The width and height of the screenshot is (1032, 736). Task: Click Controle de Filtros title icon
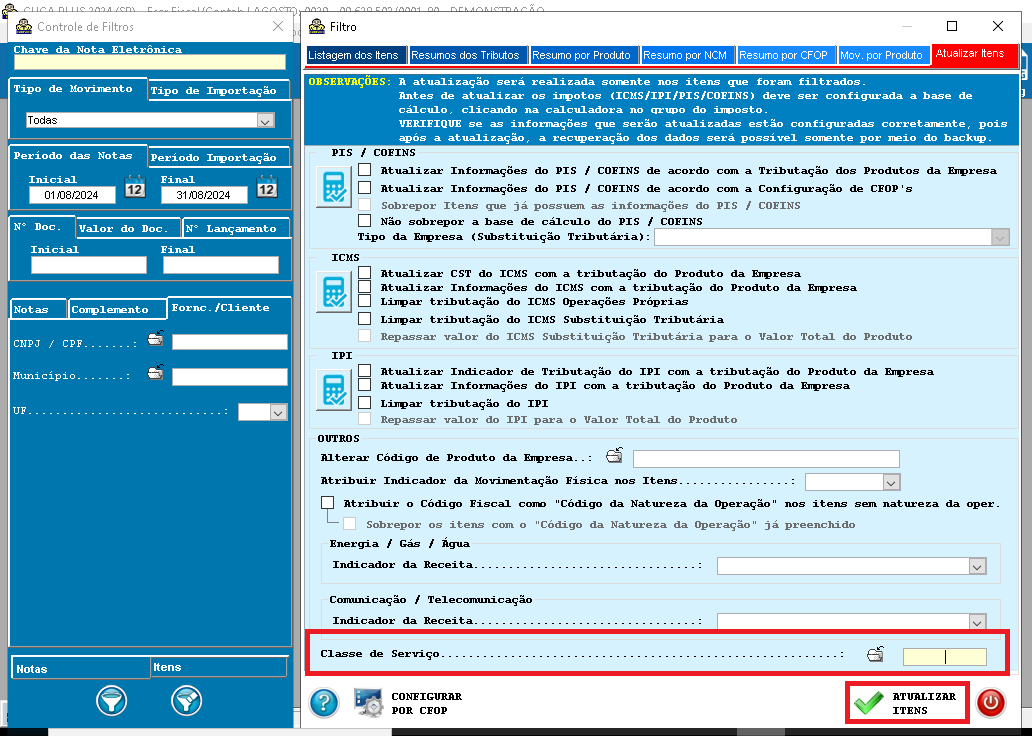24,26
